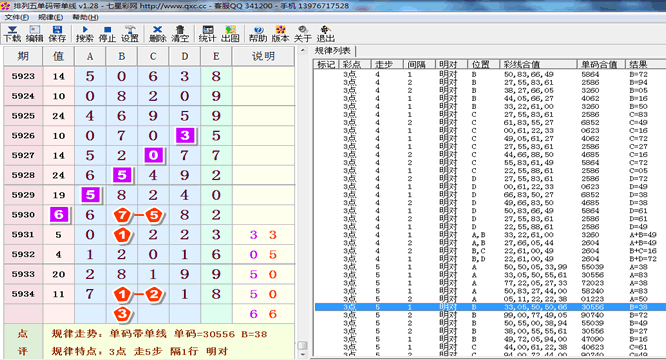This screenshot has height=360, width=666.
Task: Select the list row with result C=83
Action: click(x=490, y=115)
